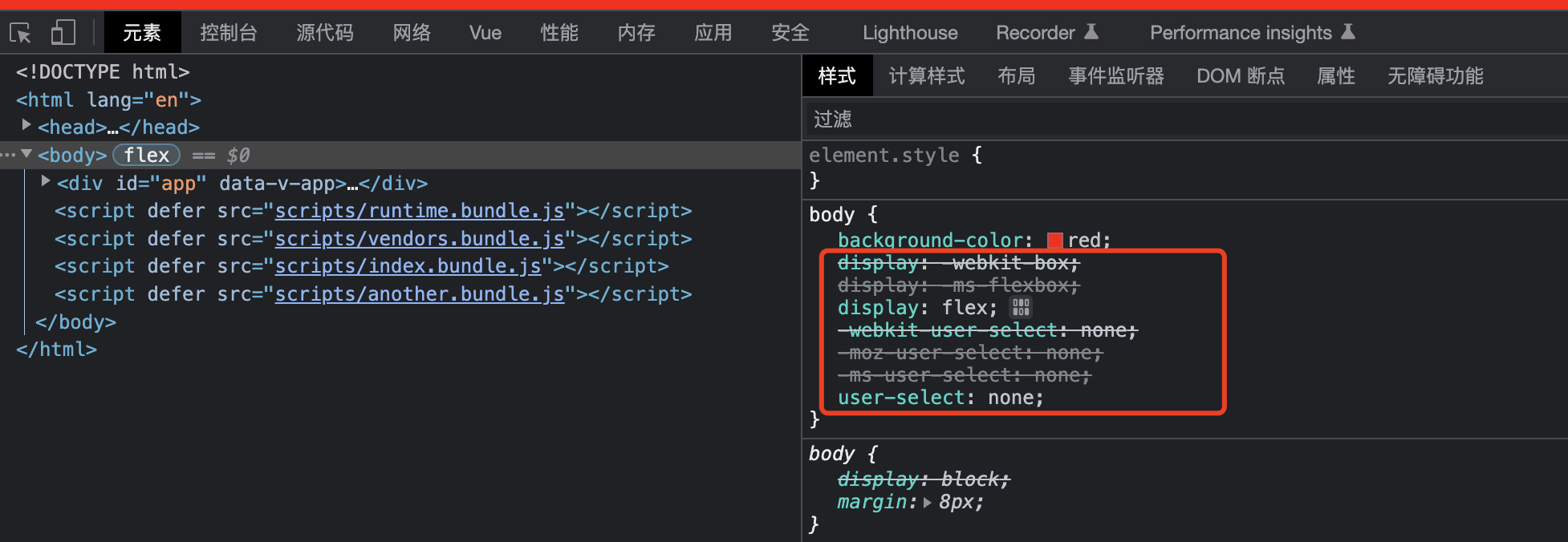Open the 布局 sidebar tab

pyautogui.click(x=1017, y=76)
